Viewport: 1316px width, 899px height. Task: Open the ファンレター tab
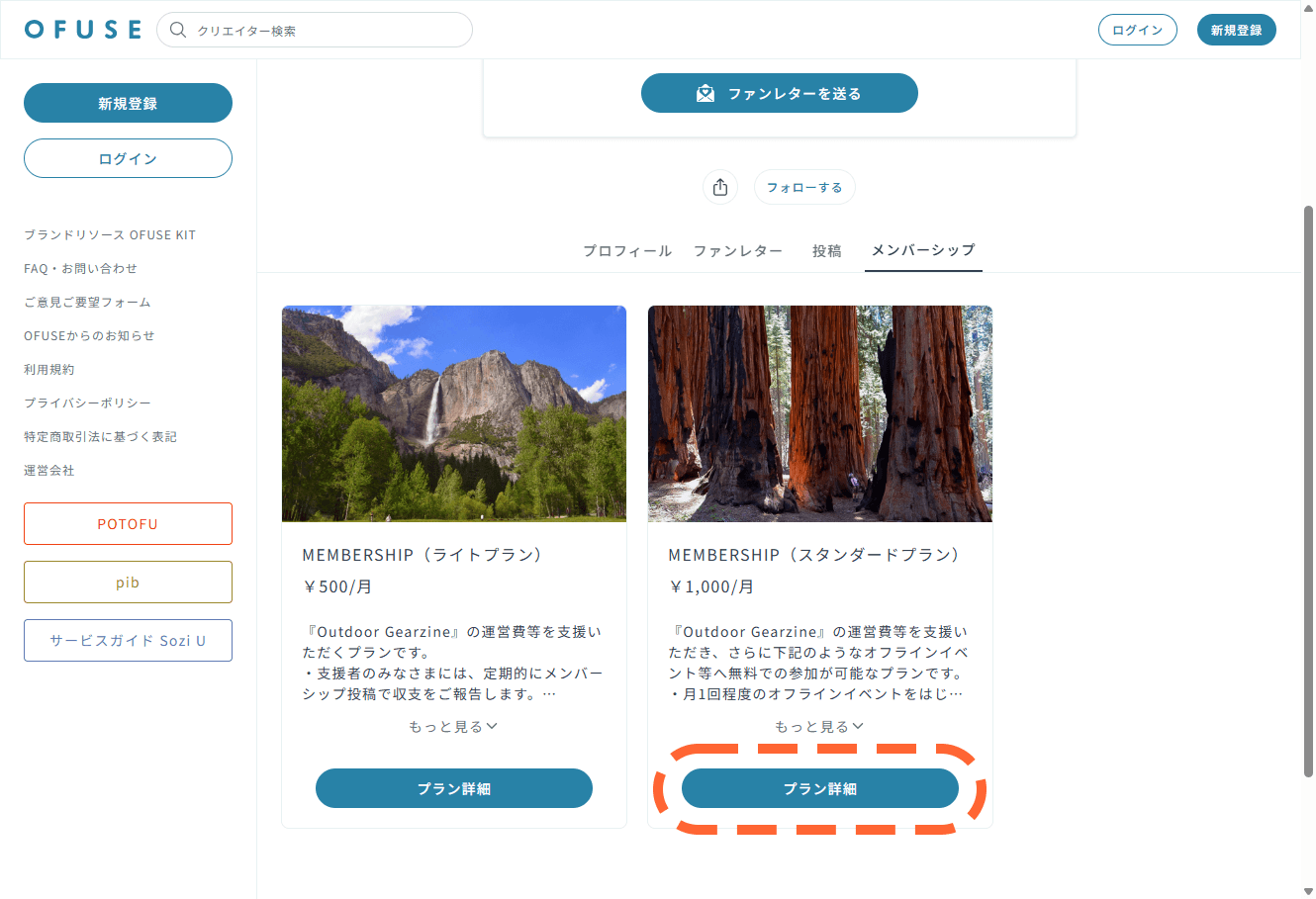(738, 251)
